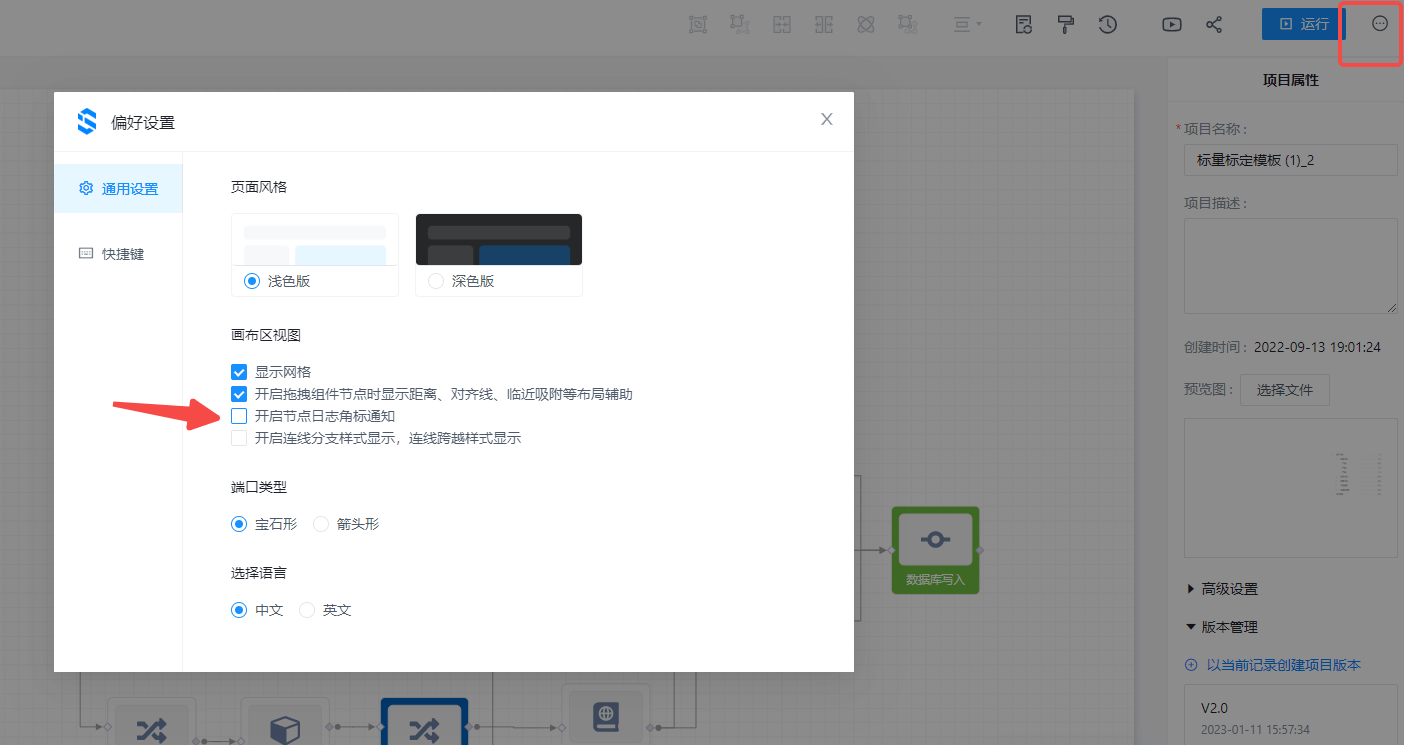
Task: Click the log document icon in toolbar
Action: [1024, 25]
